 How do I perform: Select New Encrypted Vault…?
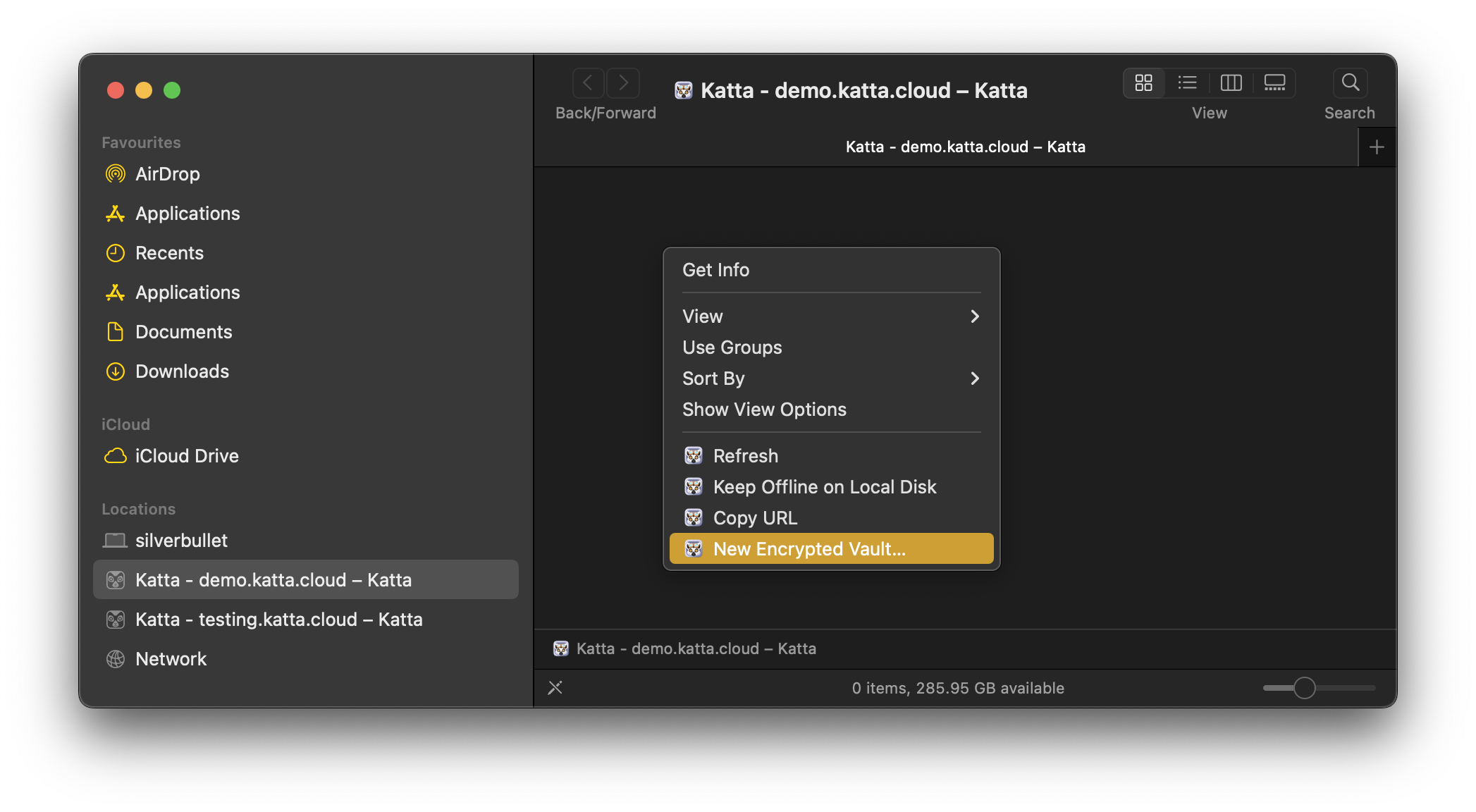(832, 549)
